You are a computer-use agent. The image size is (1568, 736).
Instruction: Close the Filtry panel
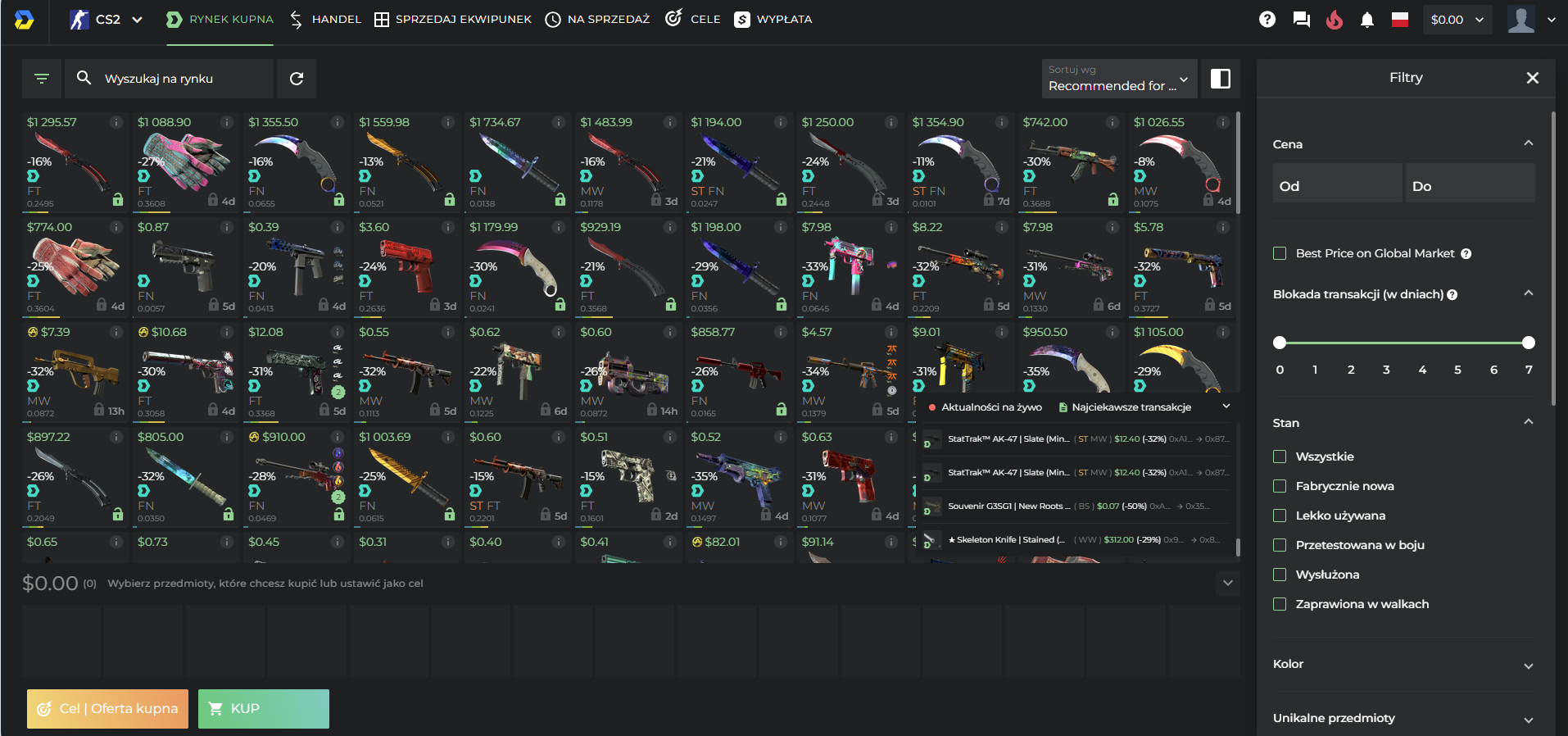tap(1532, 78)
